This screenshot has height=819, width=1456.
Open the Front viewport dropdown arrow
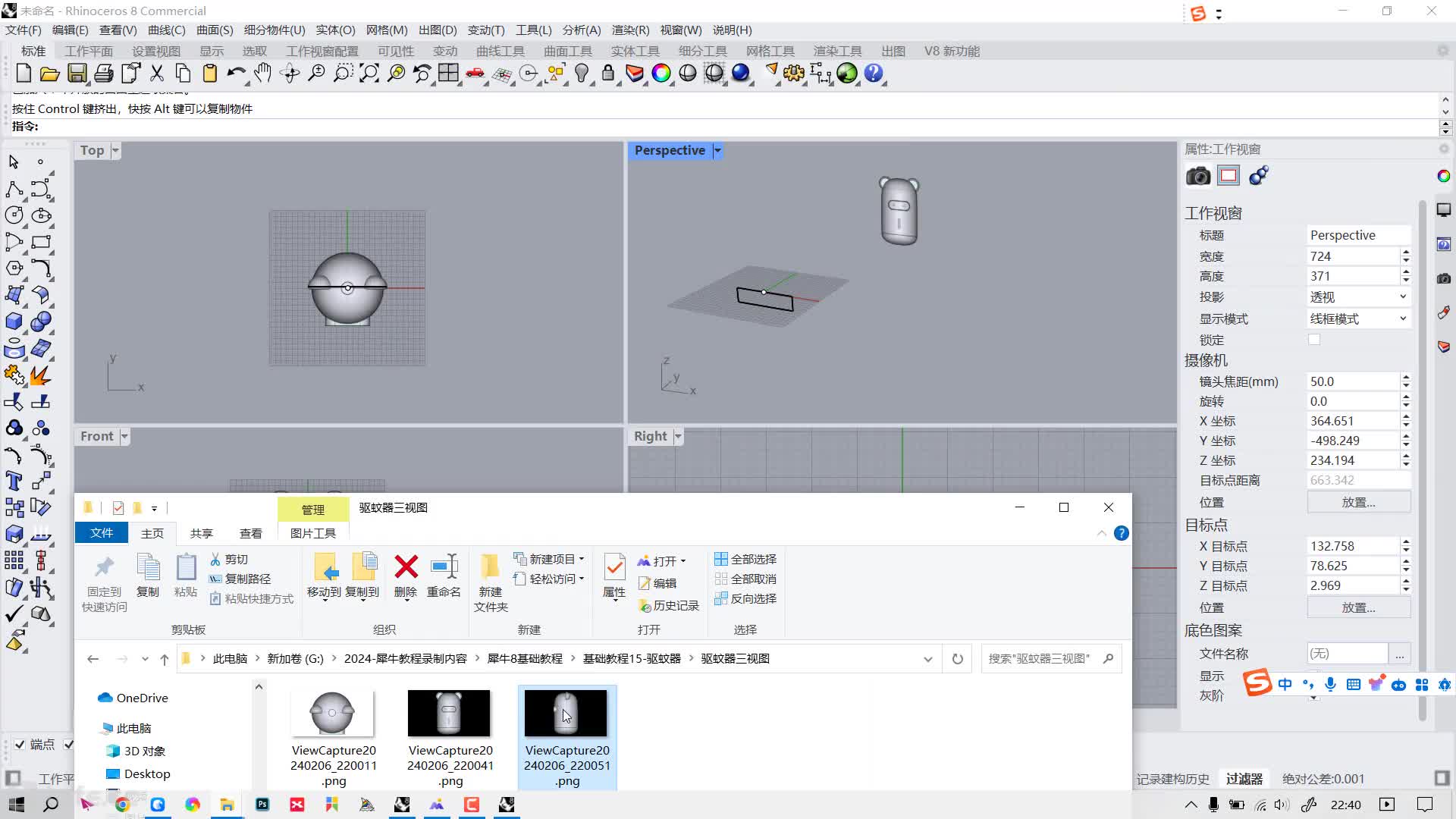click(124, 436)
